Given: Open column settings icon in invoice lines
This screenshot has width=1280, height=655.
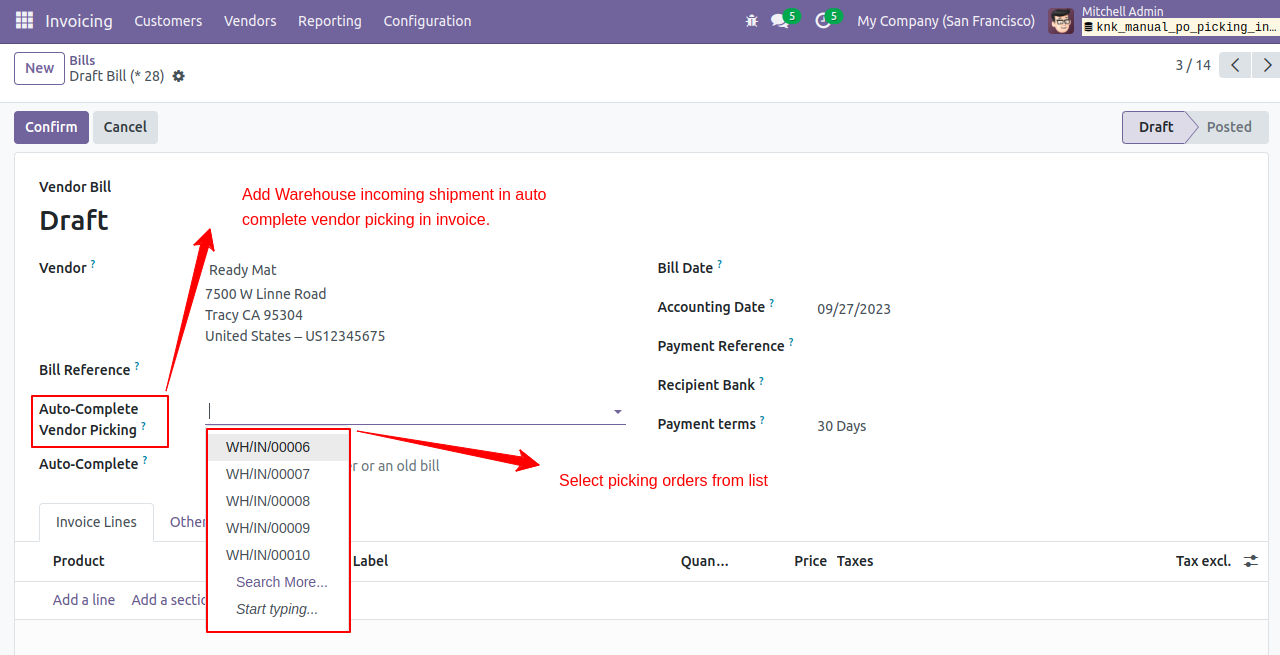Looking at the screenshot, I should (x=1250, y=561).
